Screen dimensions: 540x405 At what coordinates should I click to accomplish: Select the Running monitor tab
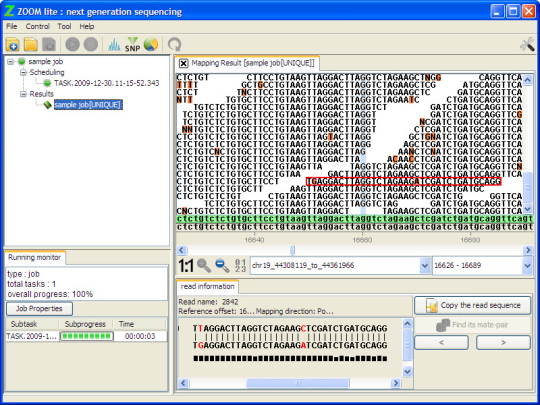34,257
